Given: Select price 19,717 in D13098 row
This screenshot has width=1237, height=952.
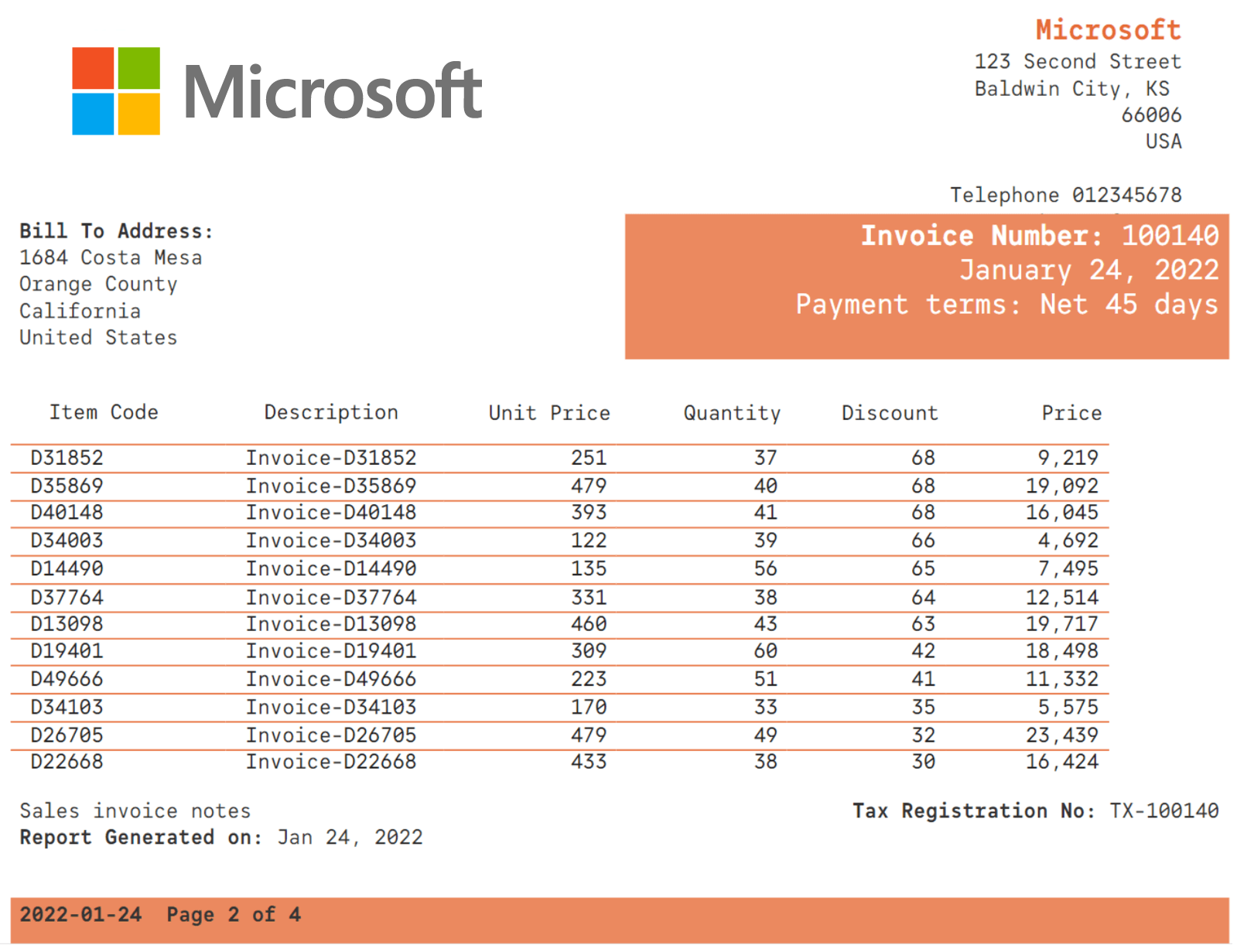Looking at the screenshot, I should point(1062,623).
